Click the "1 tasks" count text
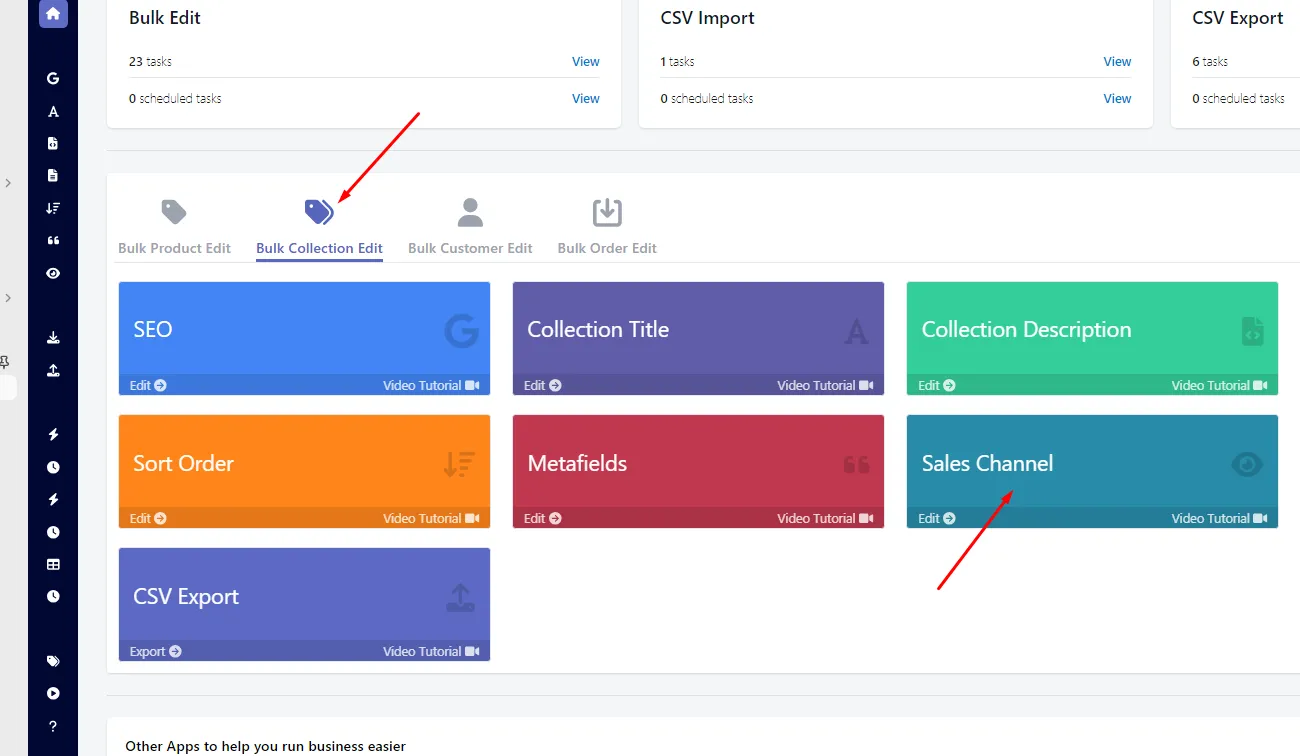The height and width of the screenshot is (756, 1300). pyautogui.click(x=677, y=62)
